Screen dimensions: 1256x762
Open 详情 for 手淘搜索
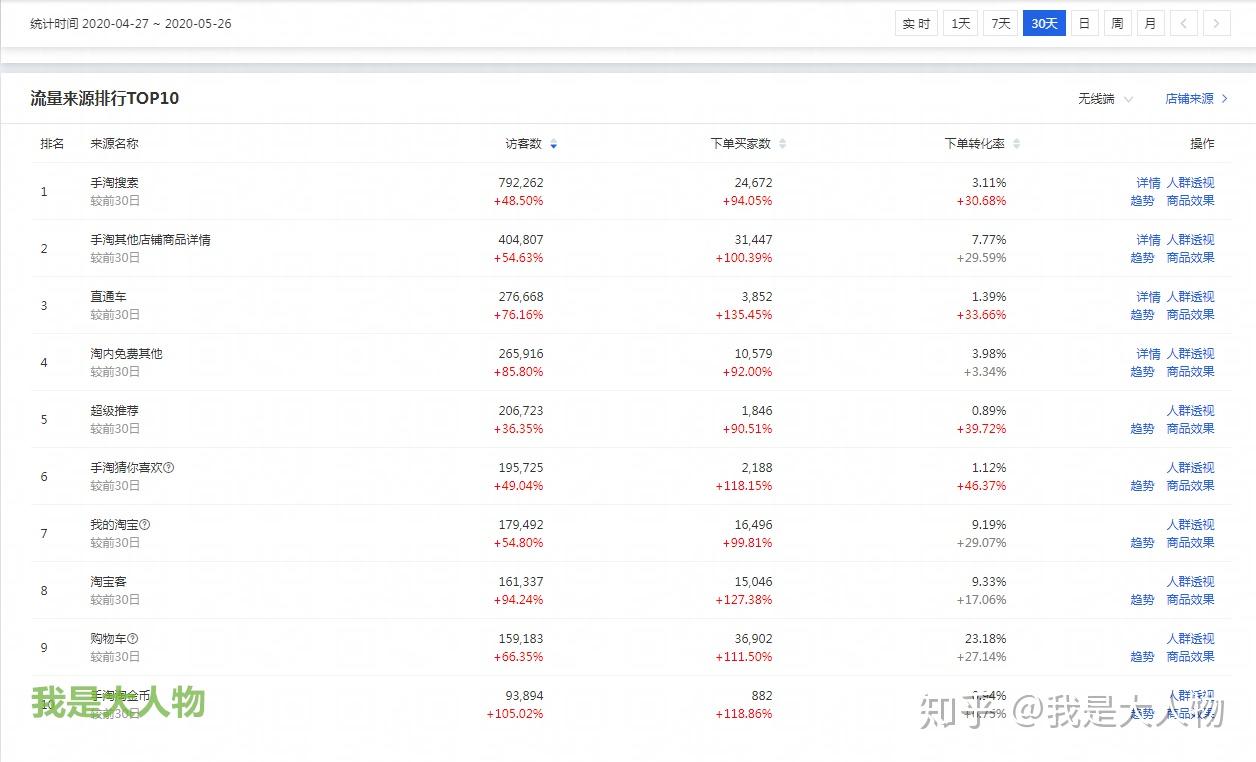(x=1148, y=183)
